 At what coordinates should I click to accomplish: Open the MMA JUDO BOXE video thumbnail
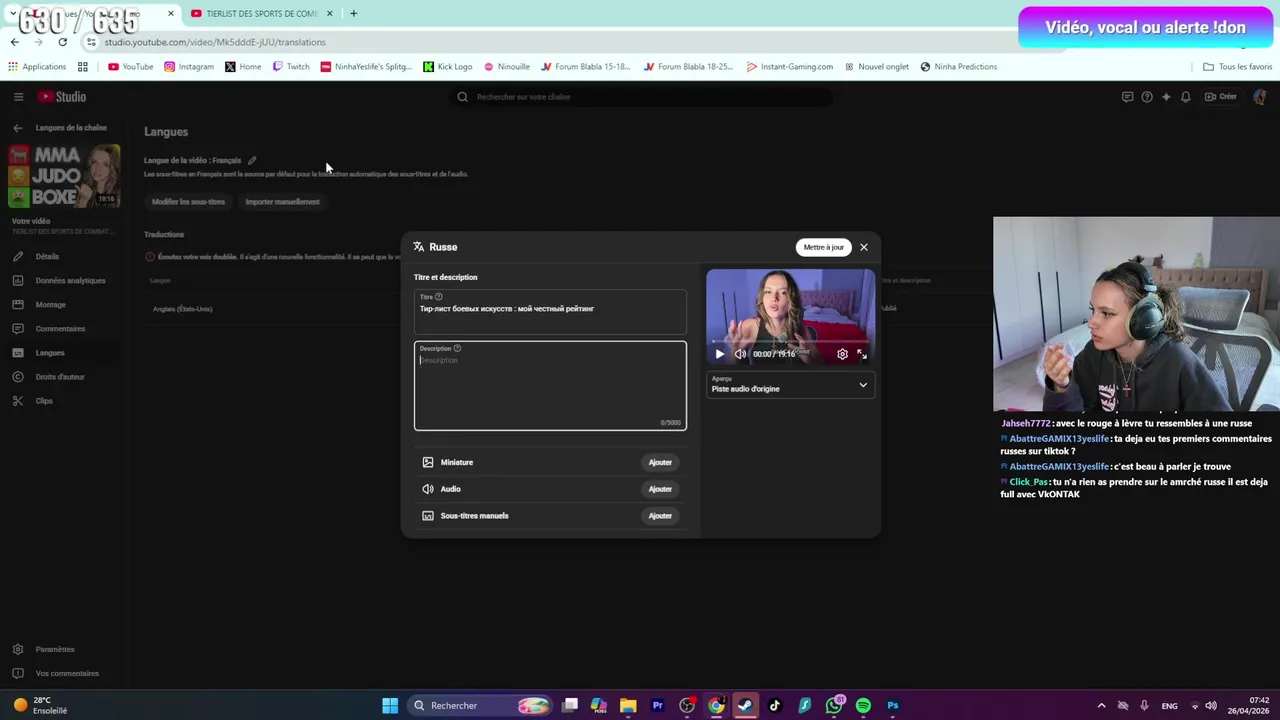pyautogui.click(x=64, y=176)
